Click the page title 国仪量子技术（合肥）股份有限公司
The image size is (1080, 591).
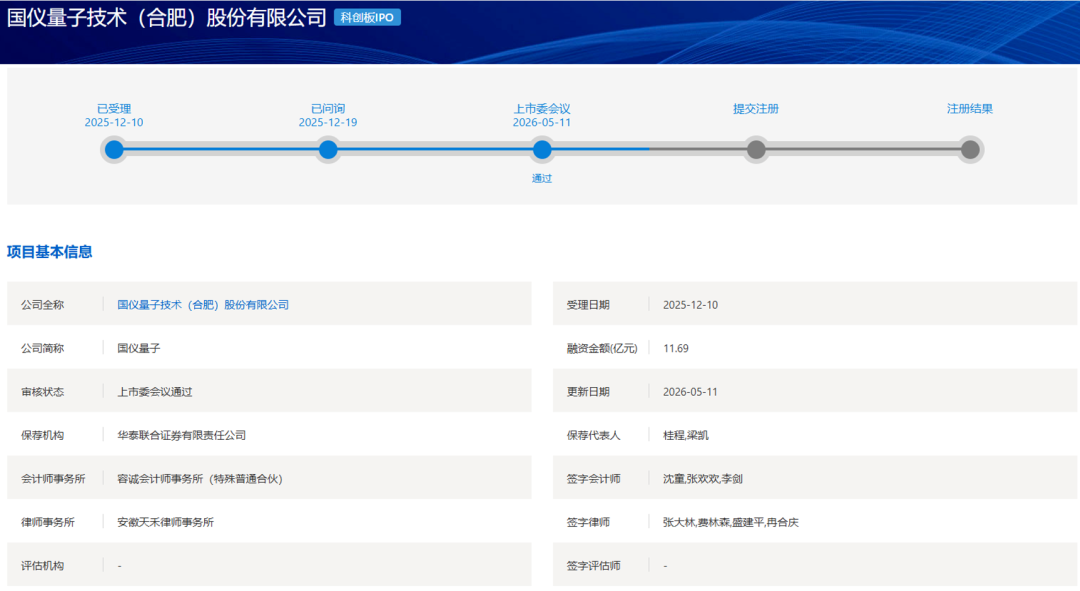[x=167, y=18]
